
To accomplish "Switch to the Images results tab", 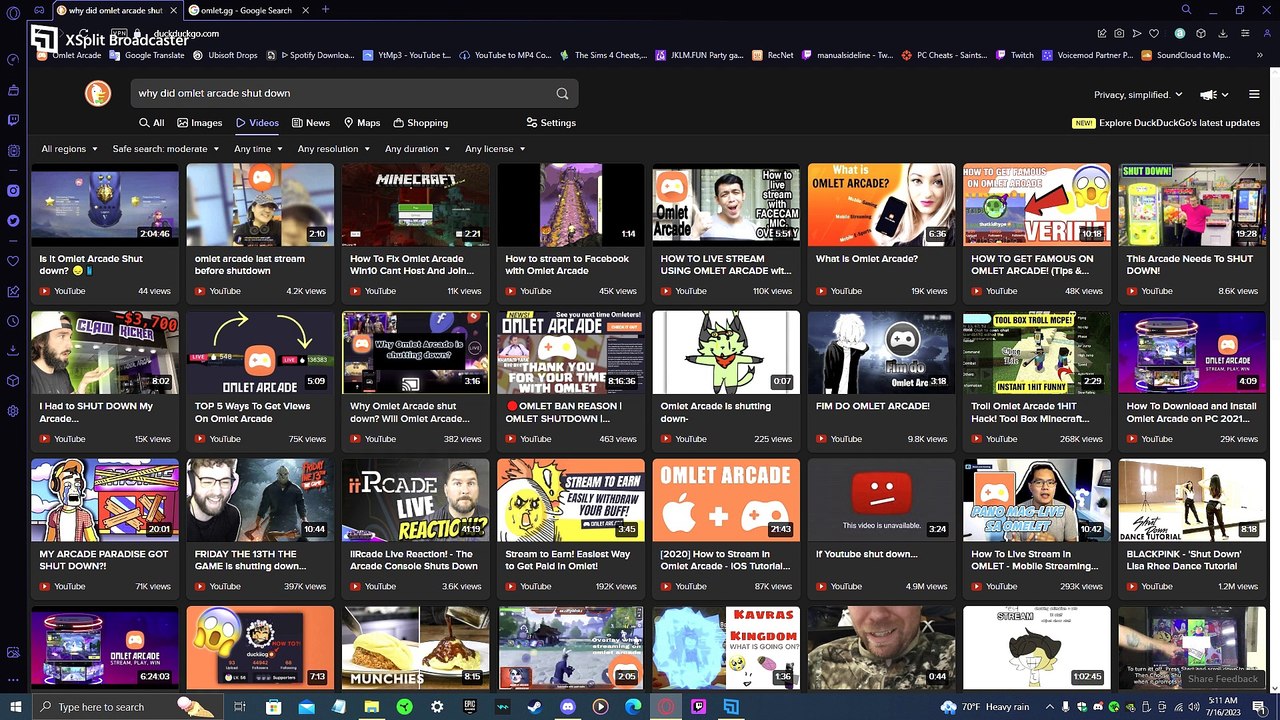I will (200, 123).
